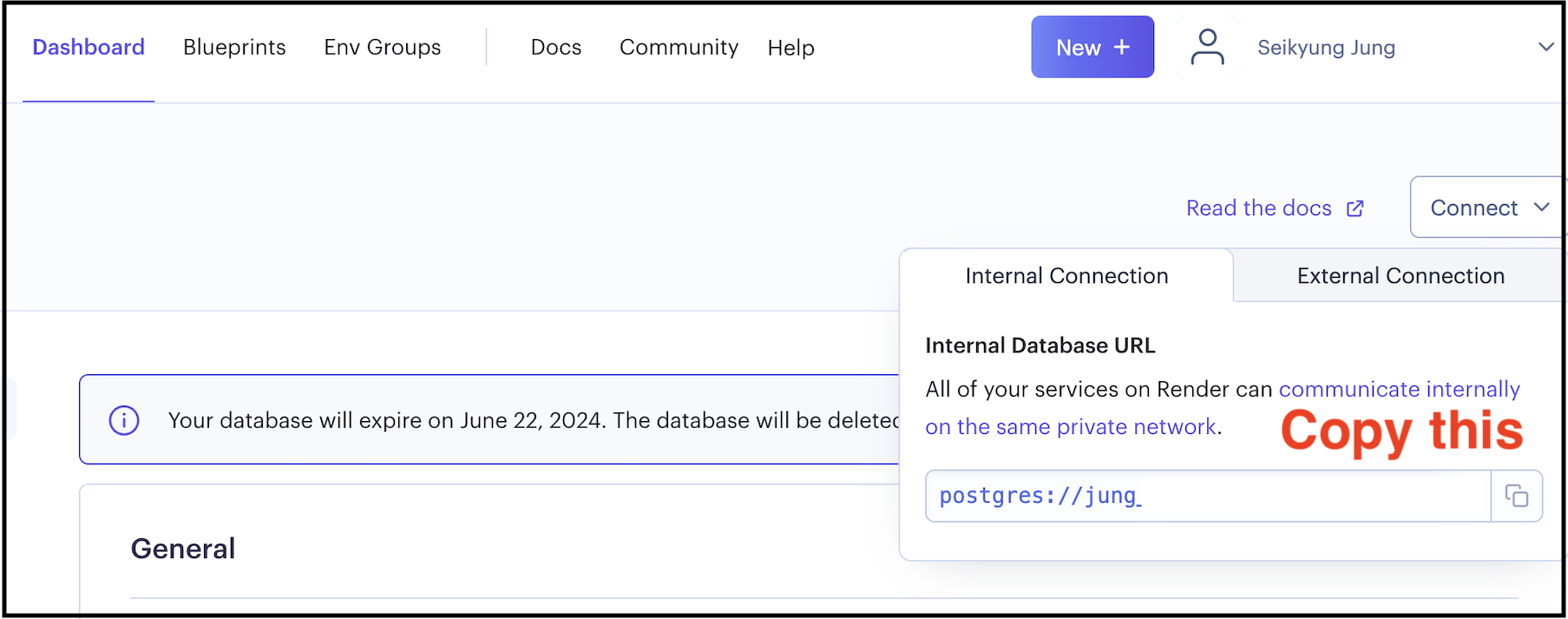Switch to the External Connection tab
The image size is (1568, 619).
click(1400, 276)
